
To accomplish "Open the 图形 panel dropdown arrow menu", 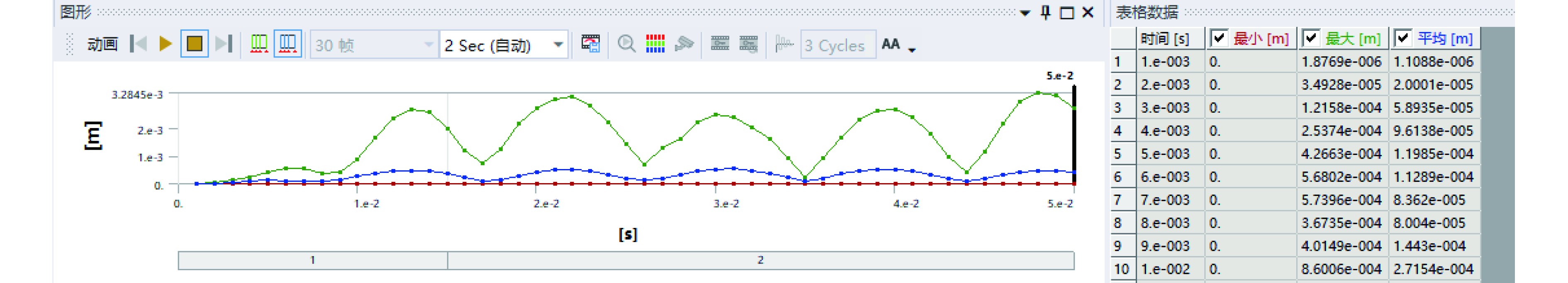I will [x=1025, y=13].
